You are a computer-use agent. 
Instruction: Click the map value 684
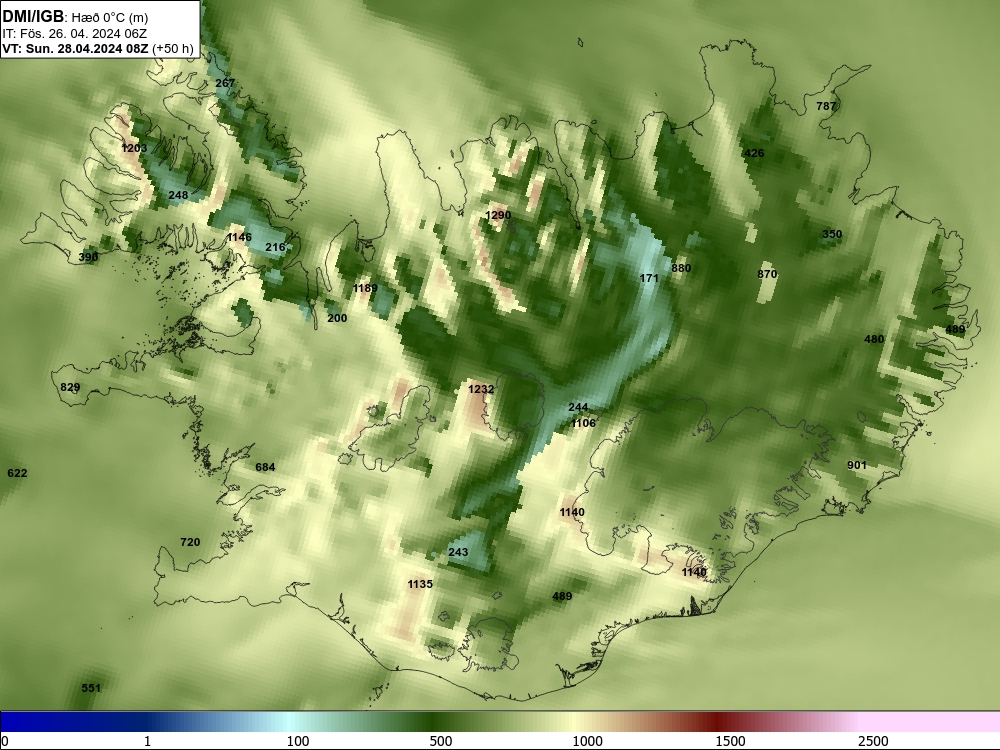[265, 467]
